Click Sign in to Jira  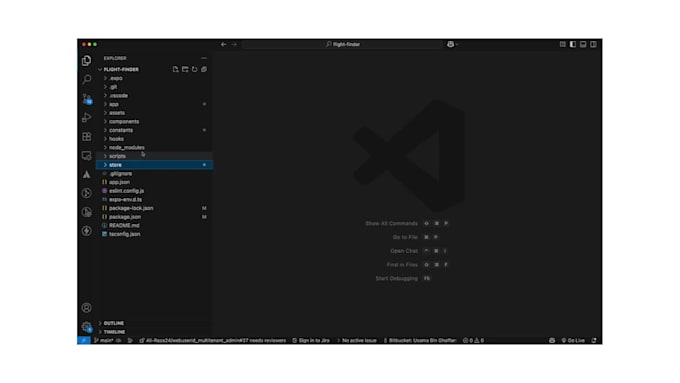(x=311, y=340)
